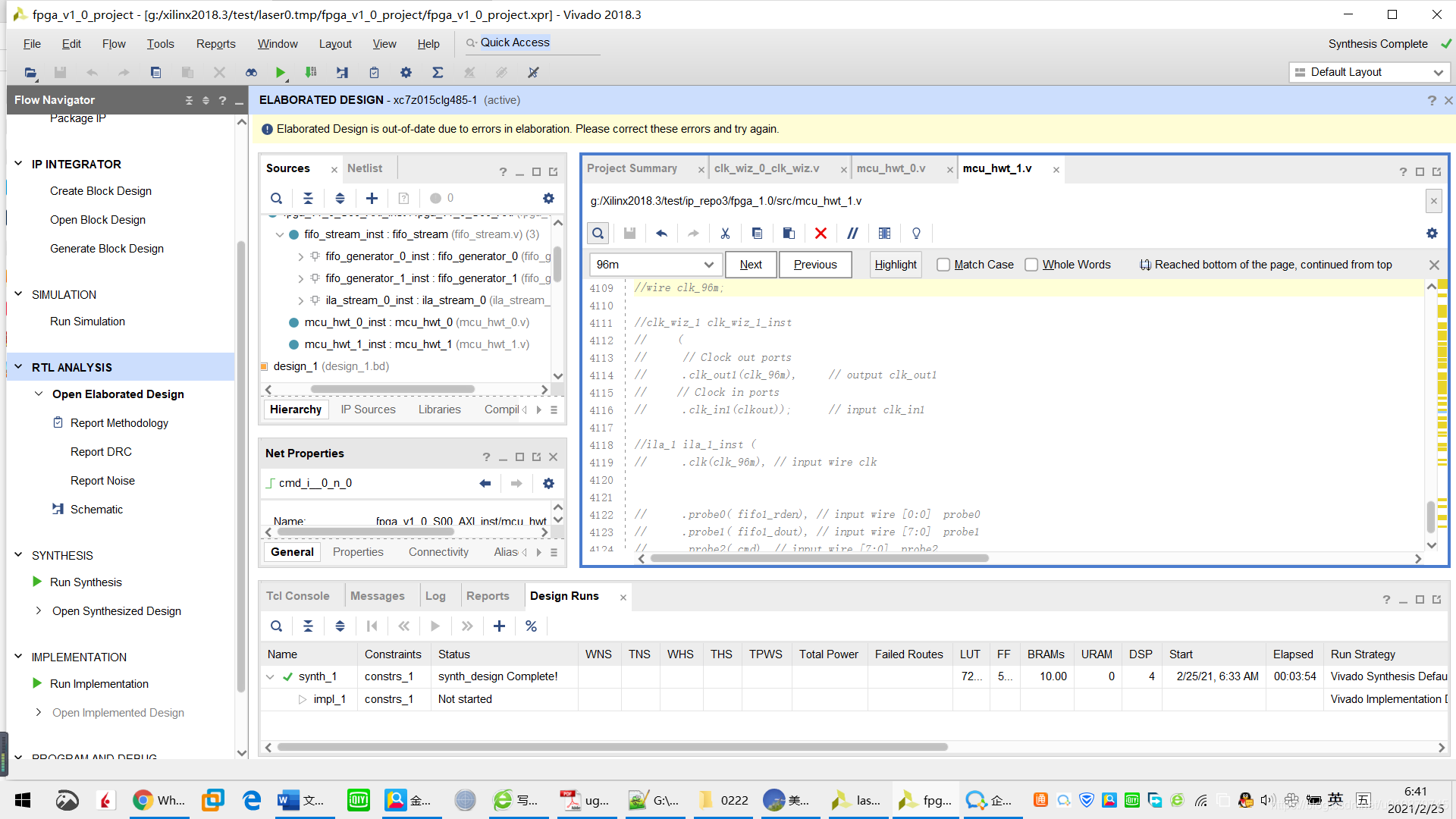Click Run Implementation in Flow Navigator

tap(99, 684)
